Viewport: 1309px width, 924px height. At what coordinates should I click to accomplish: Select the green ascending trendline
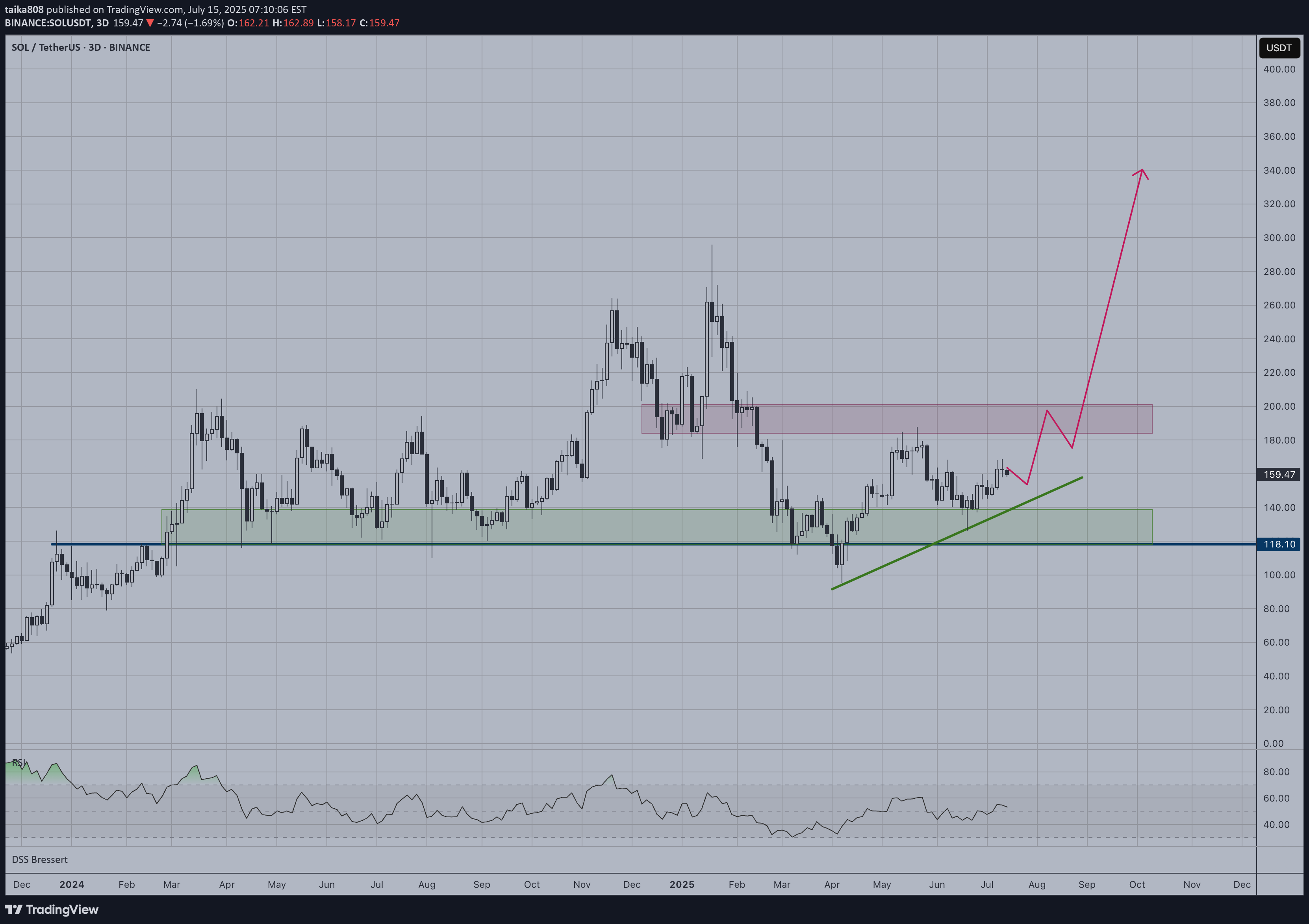tap(957, 533)
